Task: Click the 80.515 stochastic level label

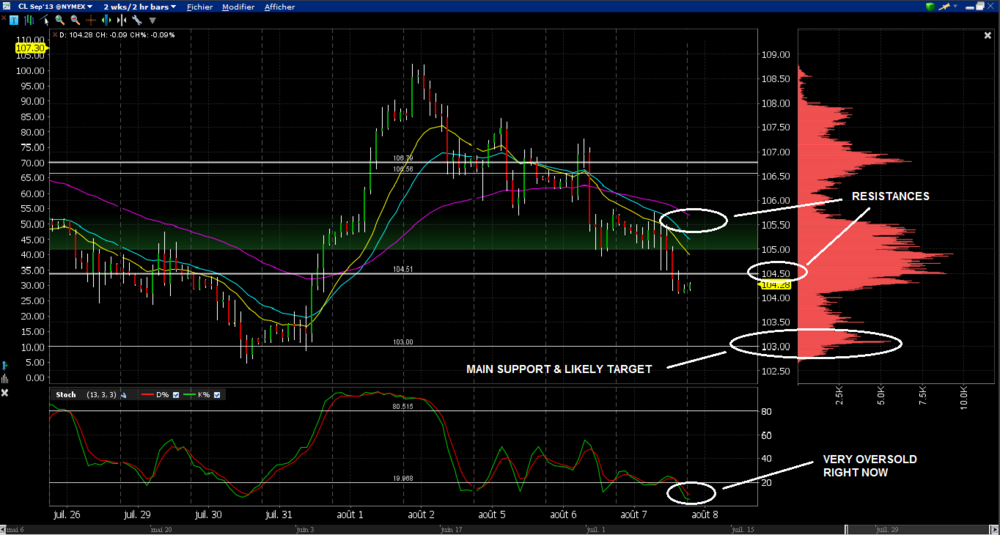Action: 403,406
